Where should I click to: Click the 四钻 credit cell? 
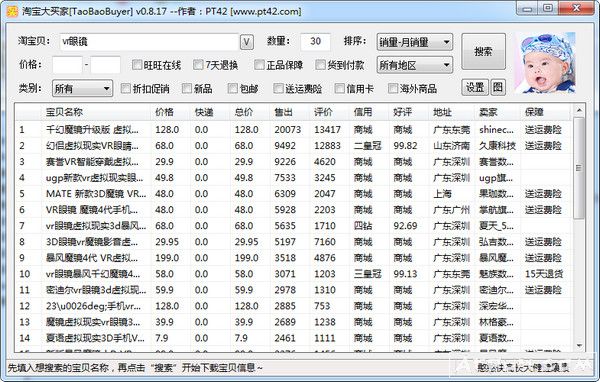point(363,226)
